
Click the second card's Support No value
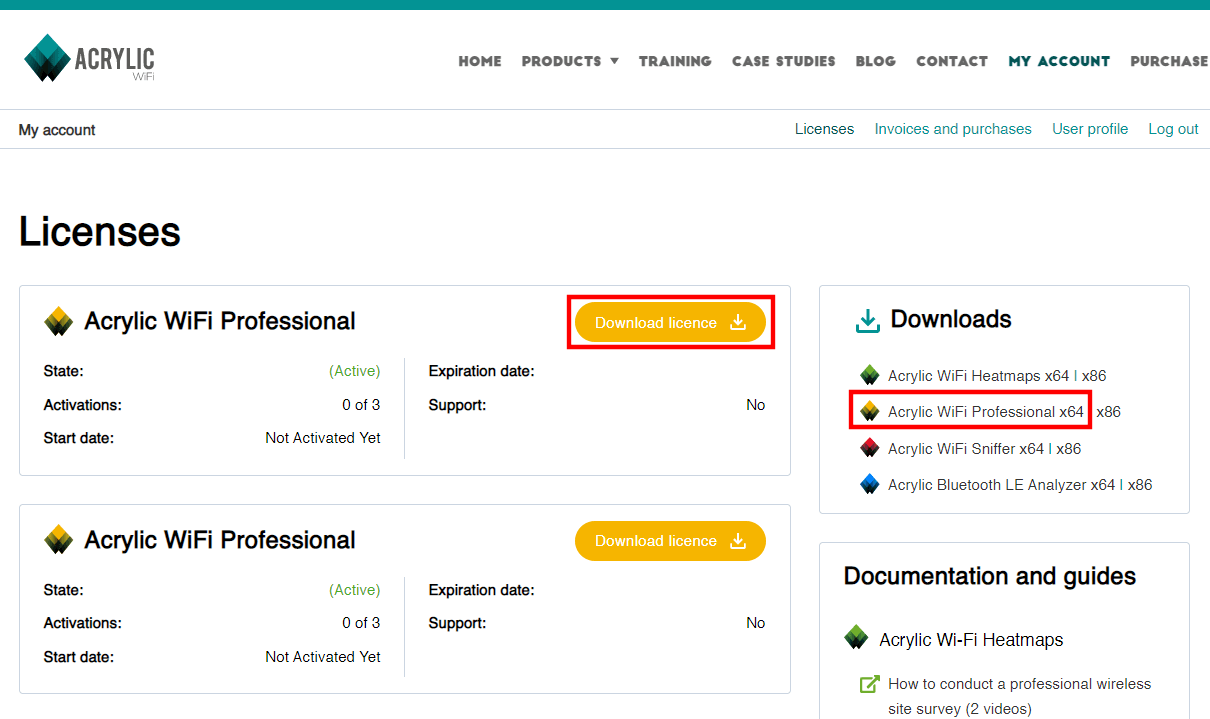(756, 623)
